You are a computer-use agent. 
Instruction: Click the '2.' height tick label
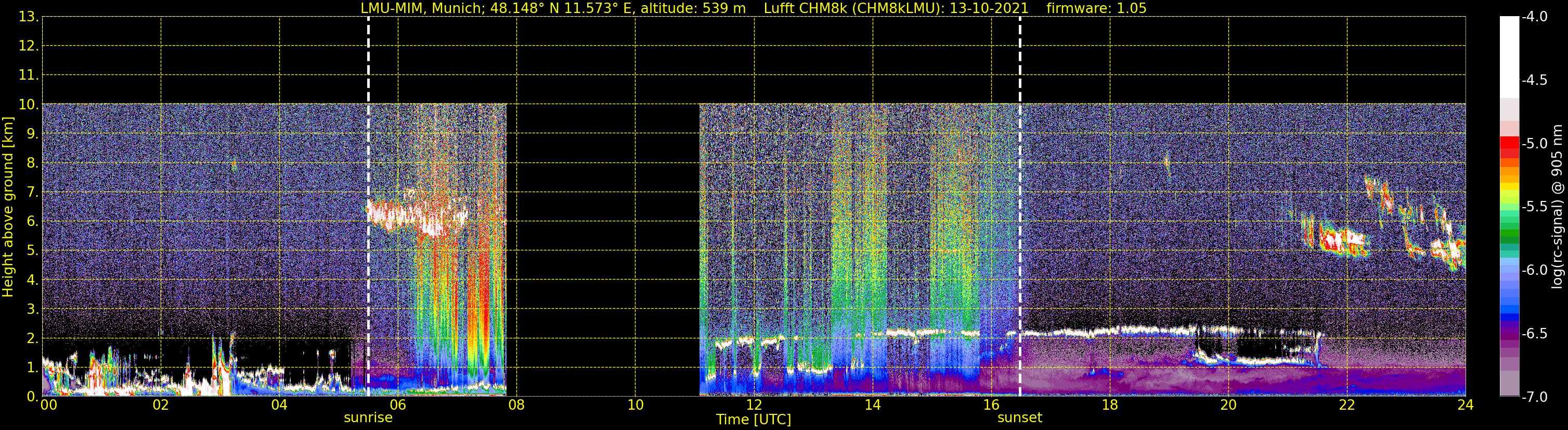[x=33, y=338]
